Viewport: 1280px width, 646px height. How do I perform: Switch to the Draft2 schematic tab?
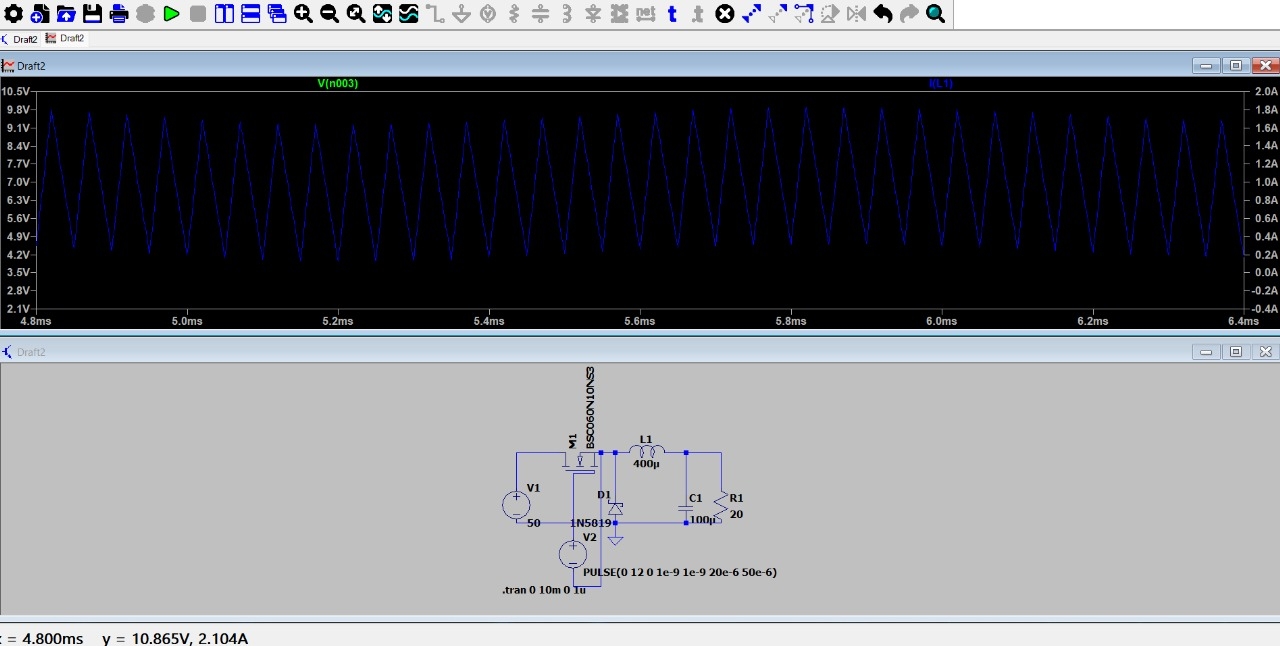point(20,39)
